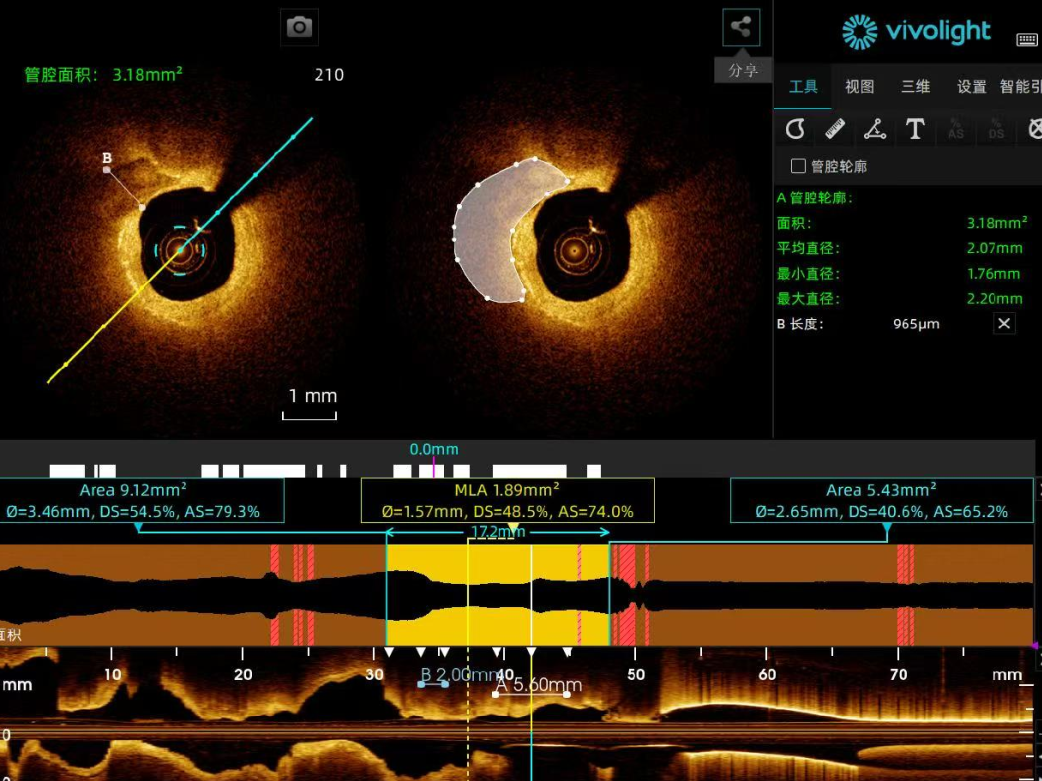
Task: Click the proximal reference Area 5.43mm² box
Action: (882, 501)
